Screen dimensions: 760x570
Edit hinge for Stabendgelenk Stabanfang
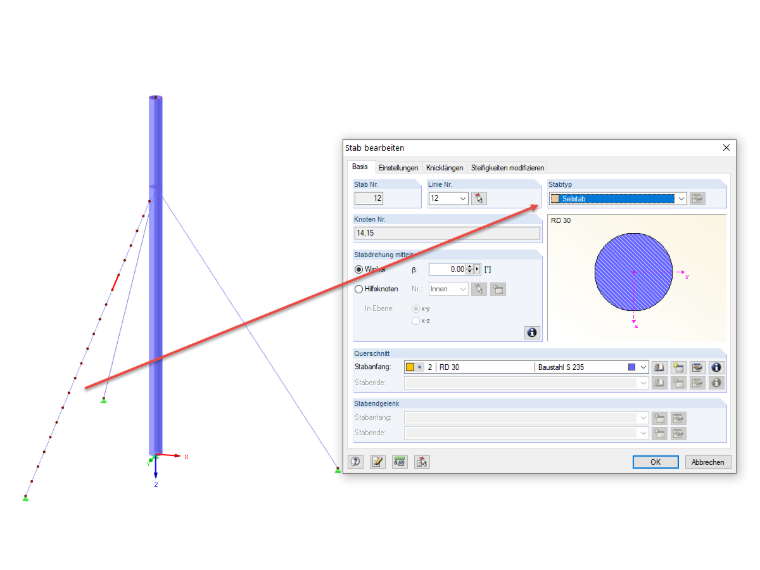[x=679, y=418]
